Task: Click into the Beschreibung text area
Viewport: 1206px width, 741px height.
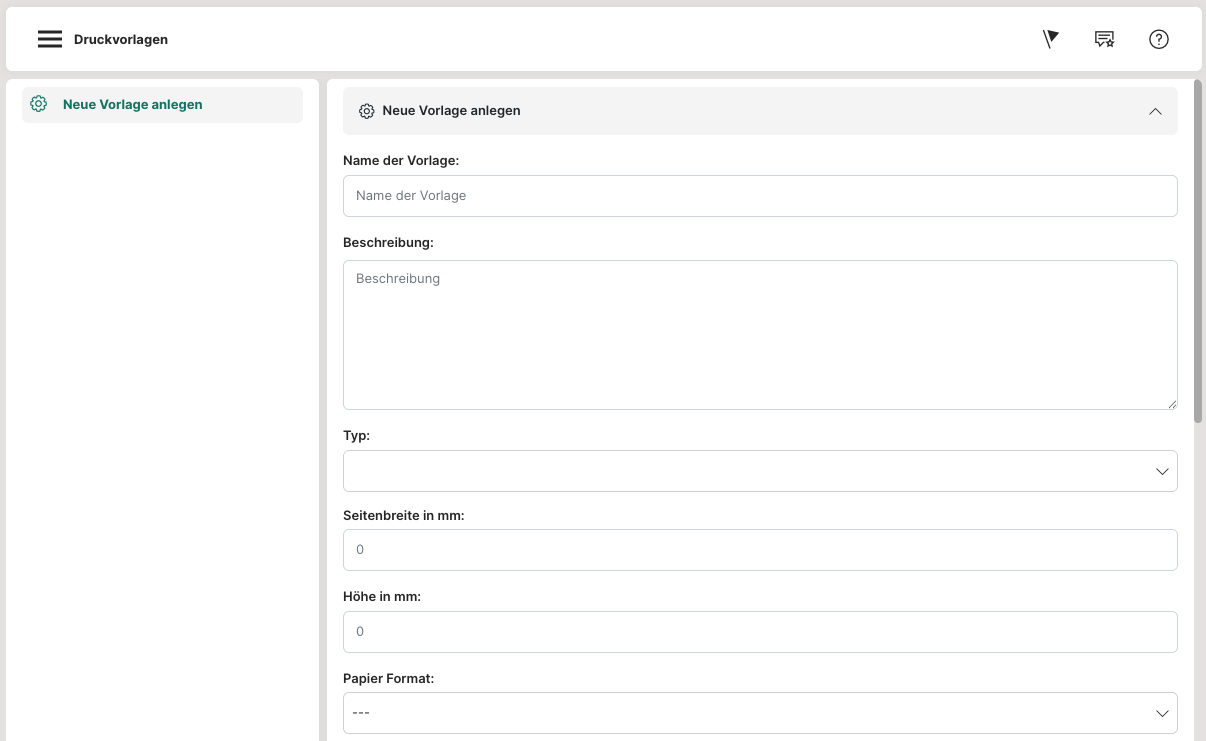Action: coord(759,334)
